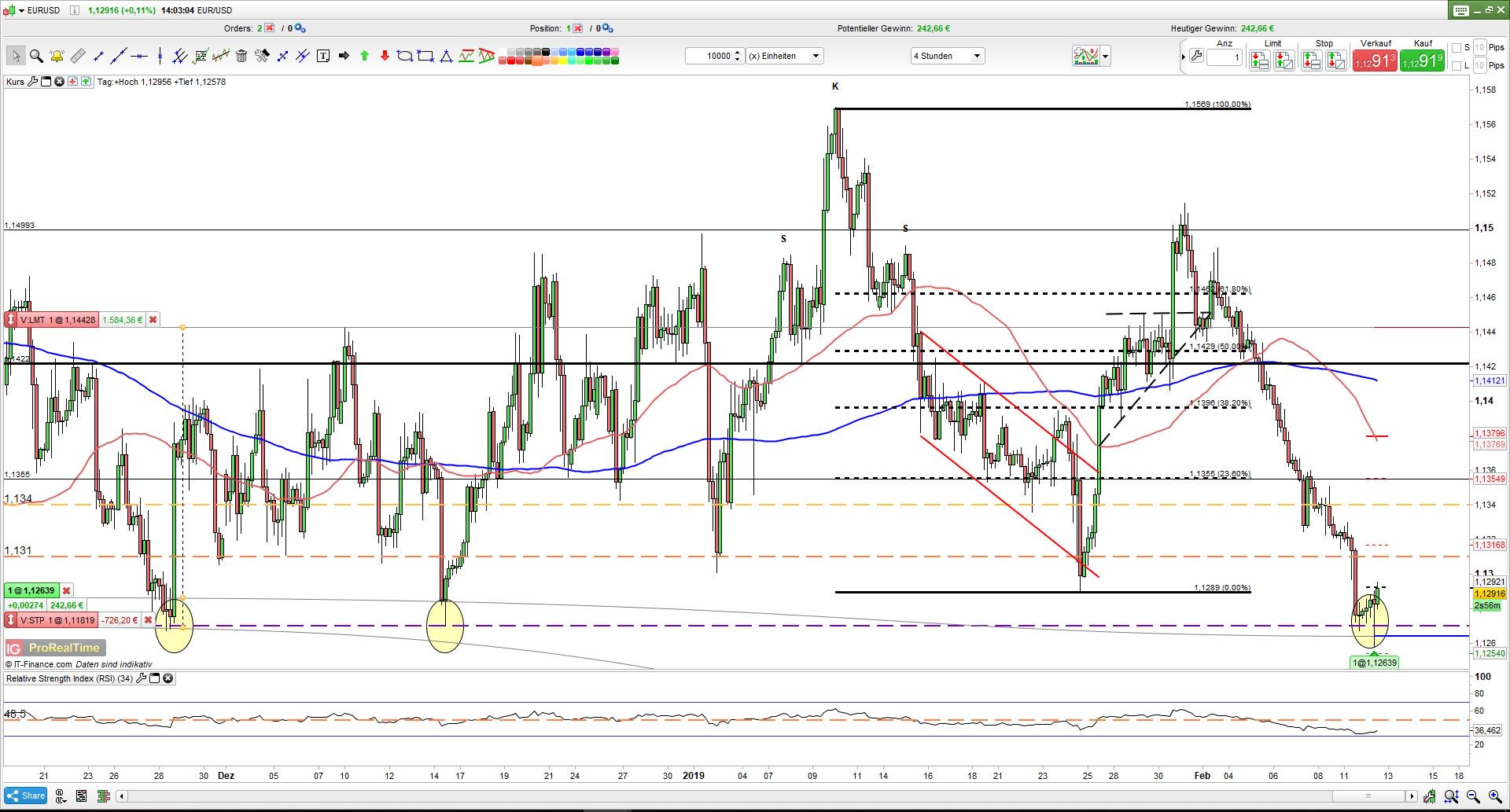1510x812 pixels.
Task: Pick red from the color palette
Action: (x=510, y=59)
